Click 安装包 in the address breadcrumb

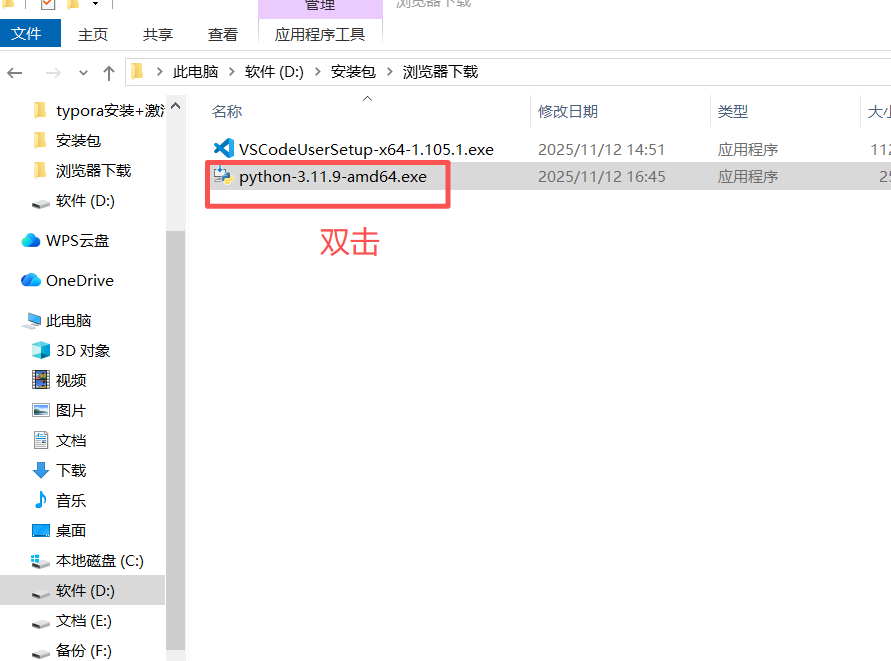(353, 72)
